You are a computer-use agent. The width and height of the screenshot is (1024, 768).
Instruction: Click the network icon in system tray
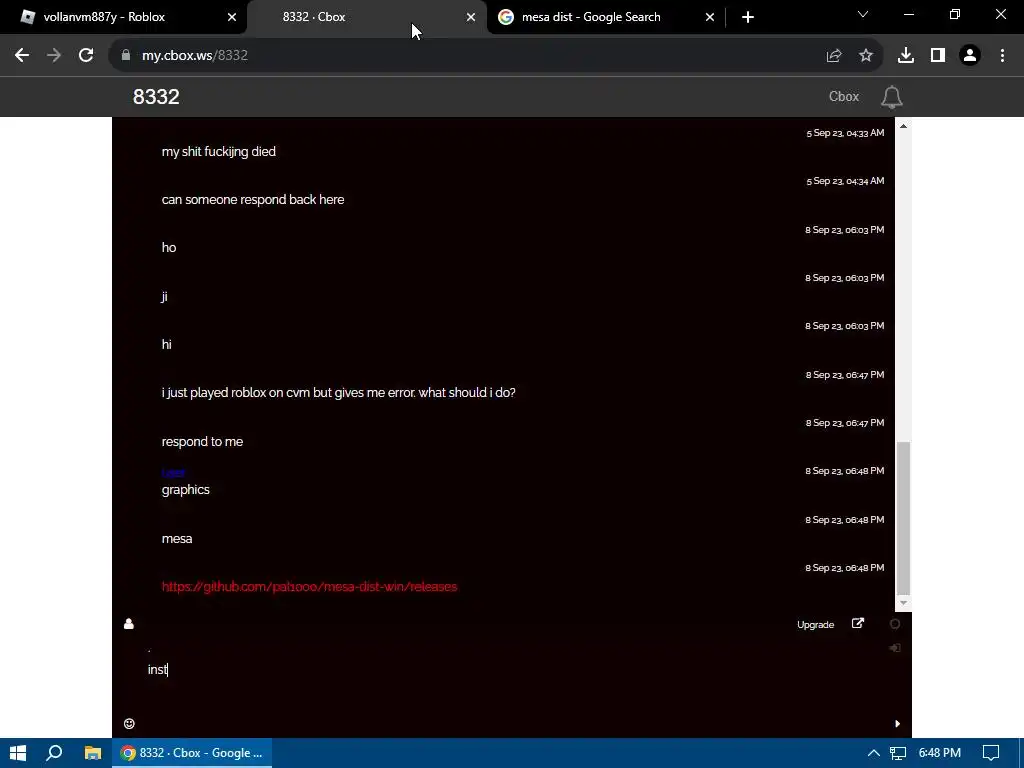[898, 753]
